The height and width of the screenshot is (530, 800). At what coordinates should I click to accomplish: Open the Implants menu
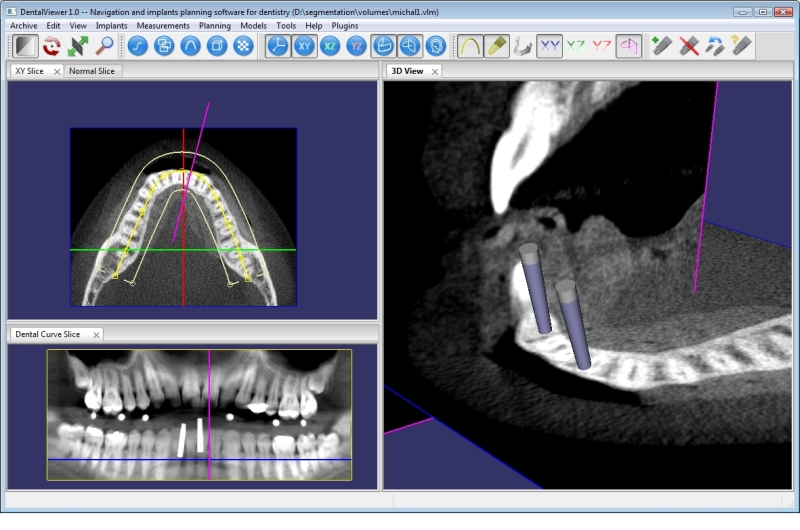click(111, 26)
